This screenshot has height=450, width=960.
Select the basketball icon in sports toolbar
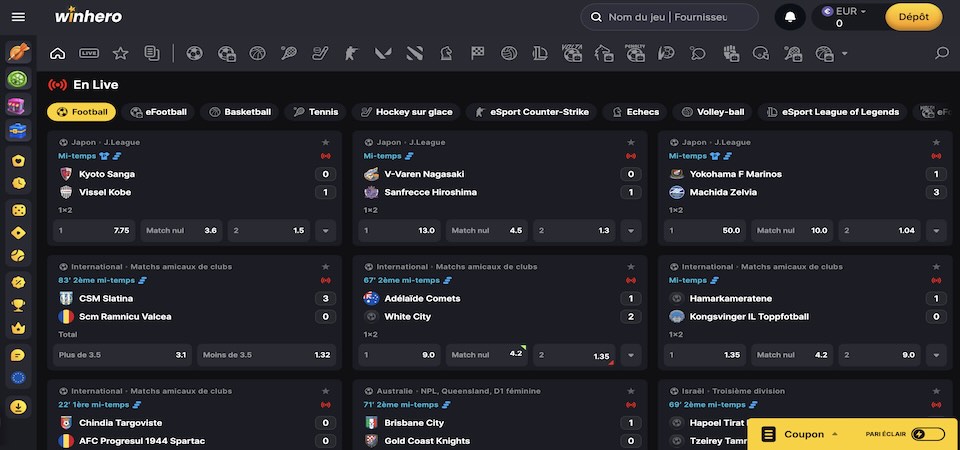tap(257, 53)
